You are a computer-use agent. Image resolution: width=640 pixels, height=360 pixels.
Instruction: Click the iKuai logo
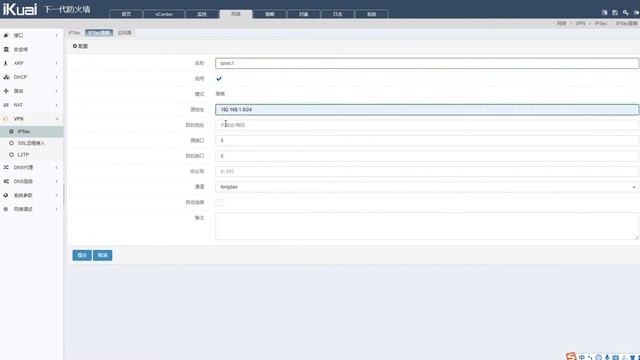20,9
